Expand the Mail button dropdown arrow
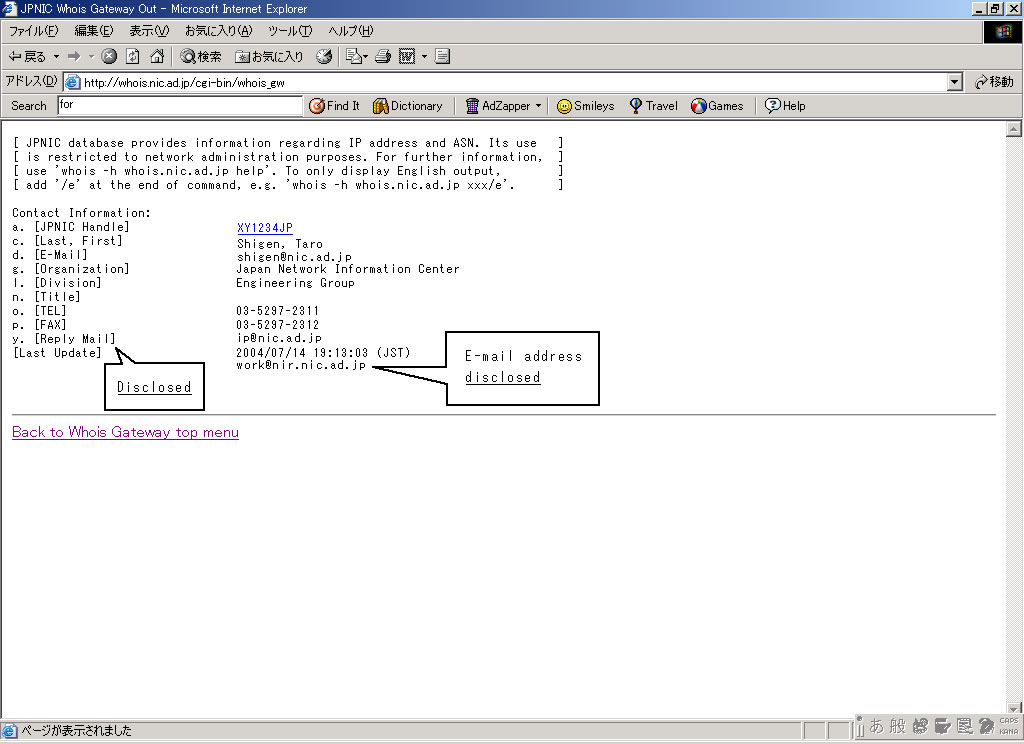1024x744 pixels. 365,57
